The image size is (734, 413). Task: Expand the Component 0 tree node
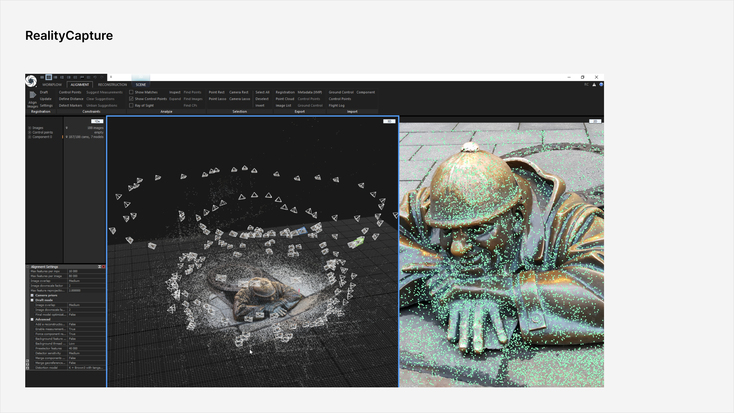pos(29,137)
